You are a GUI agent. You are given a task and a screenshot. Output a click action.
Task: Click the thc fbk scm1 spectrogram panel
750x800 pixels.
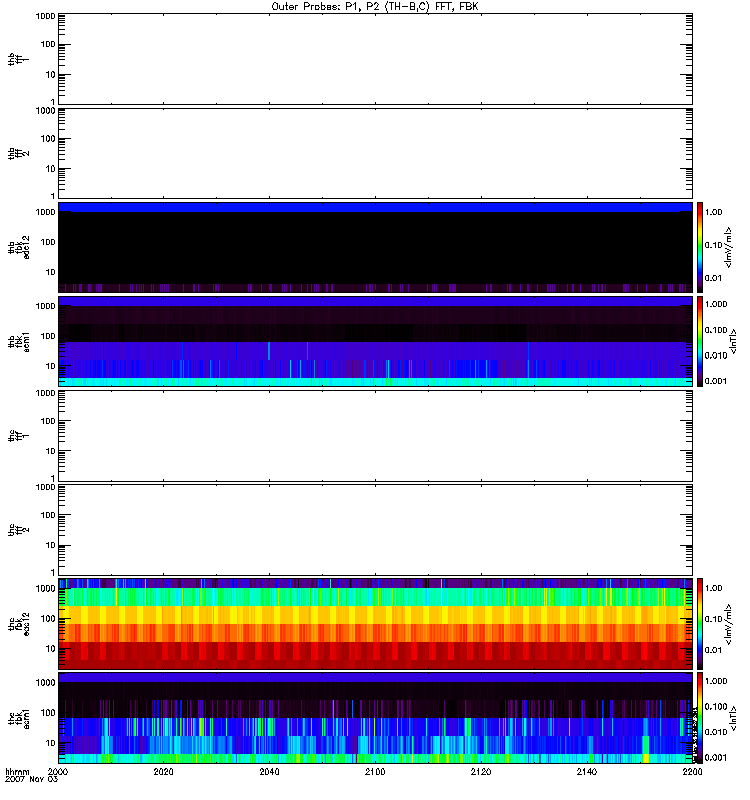click(375, 718)
